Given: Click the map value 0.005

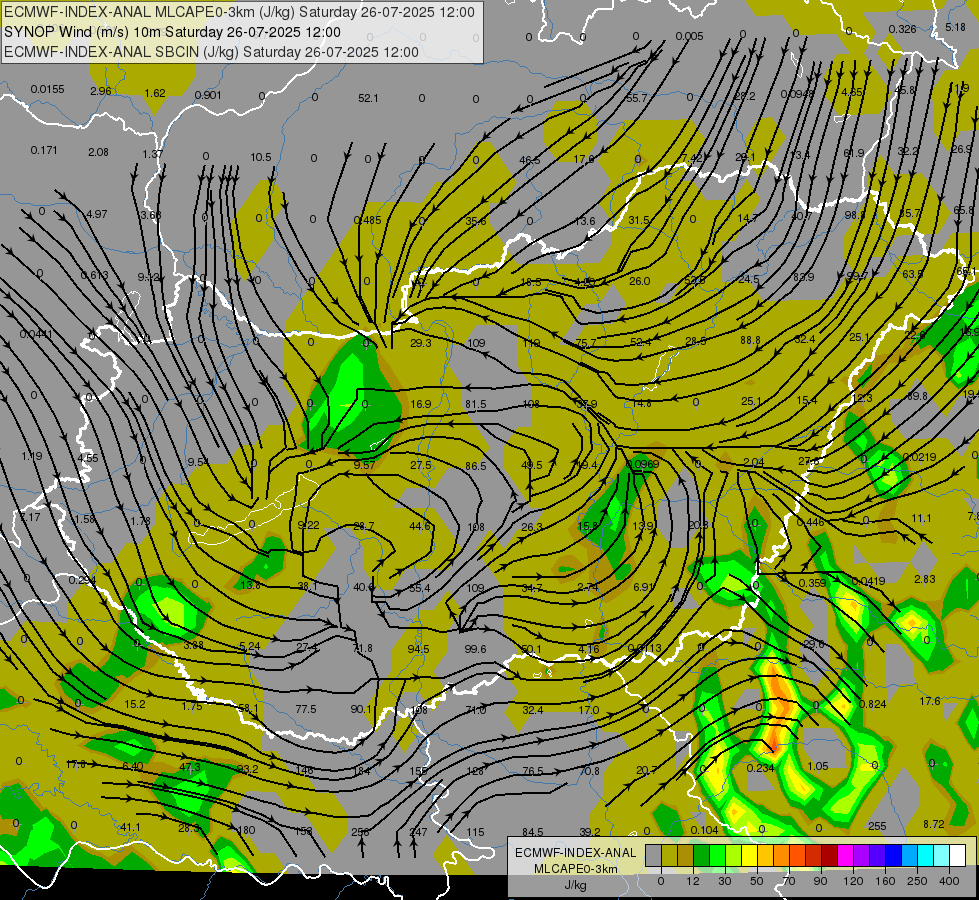Looking at the screenshot, I should coord(689,36).
